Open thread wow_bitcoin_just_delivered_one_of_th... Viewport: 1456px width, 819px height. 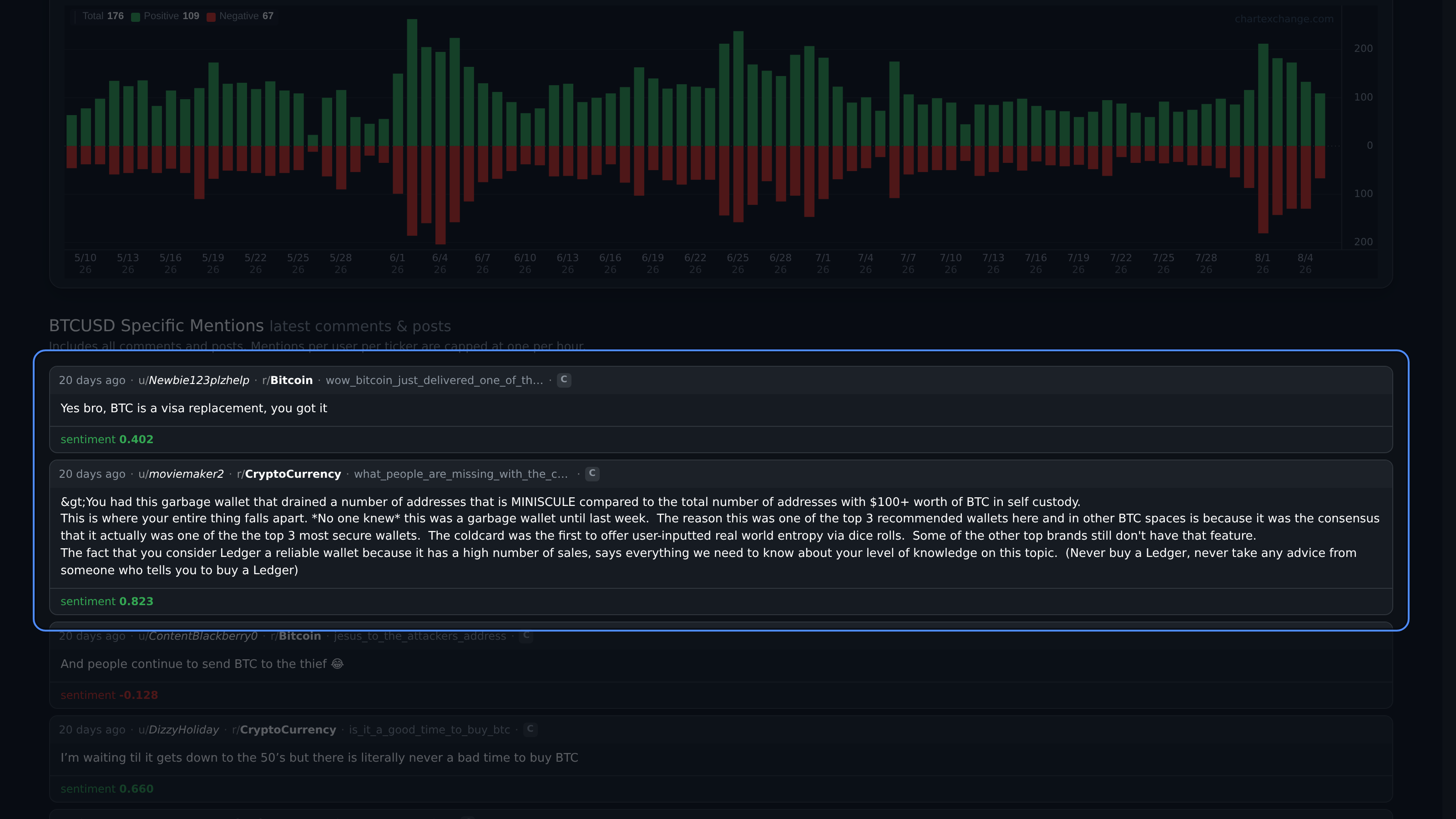434,380
